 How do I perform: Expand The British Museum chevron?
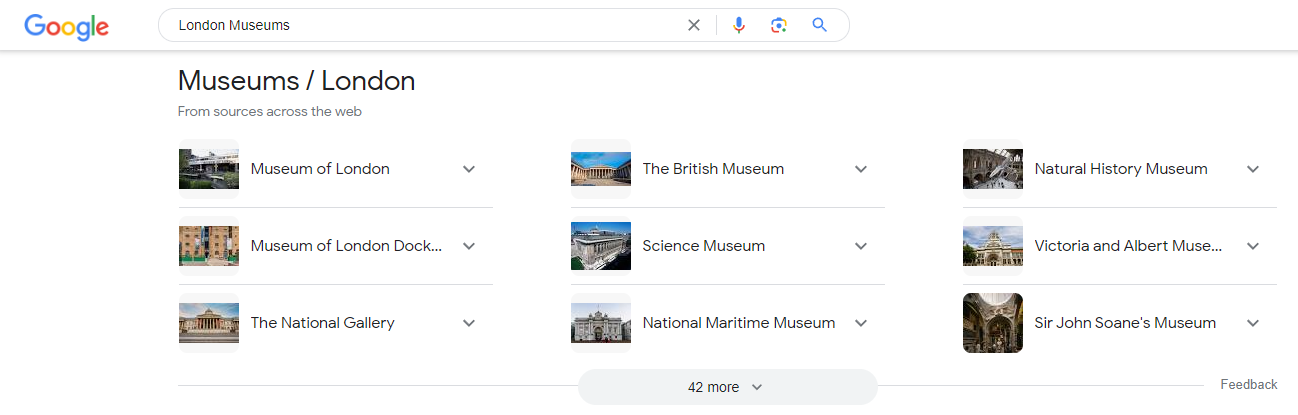click(x=861, y=169)
